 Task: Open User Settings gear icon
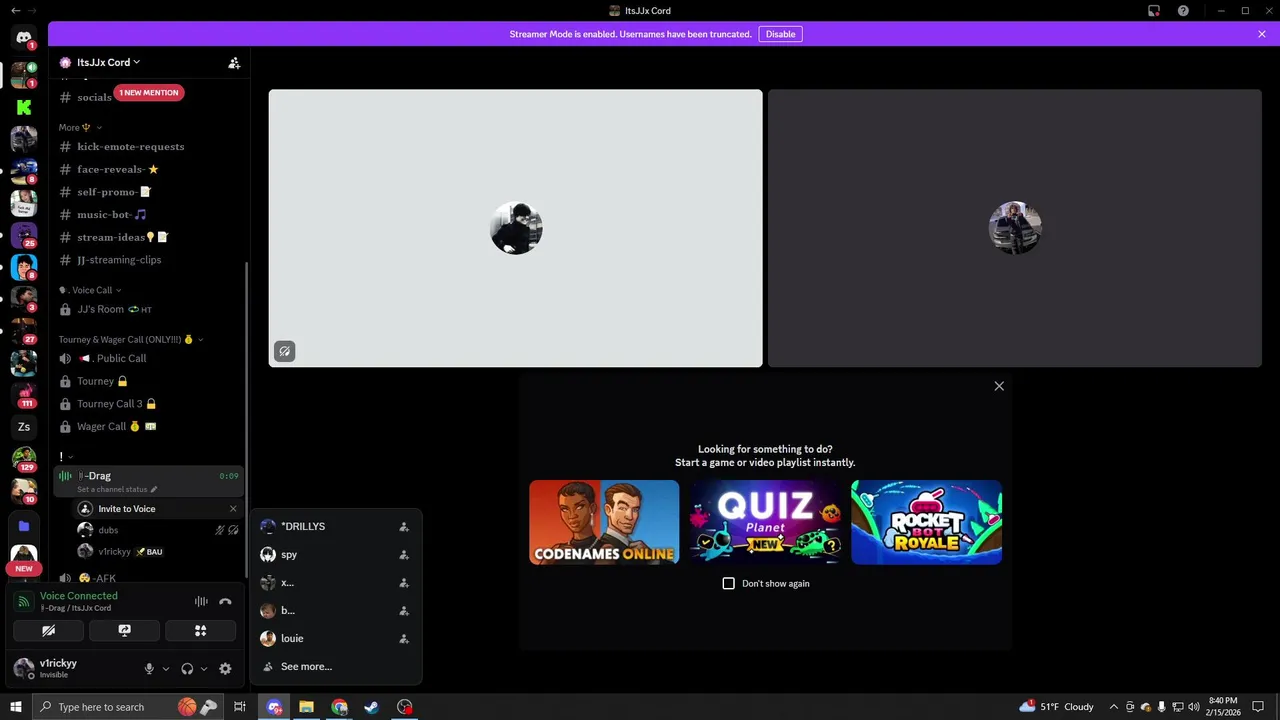click(225, 669)
